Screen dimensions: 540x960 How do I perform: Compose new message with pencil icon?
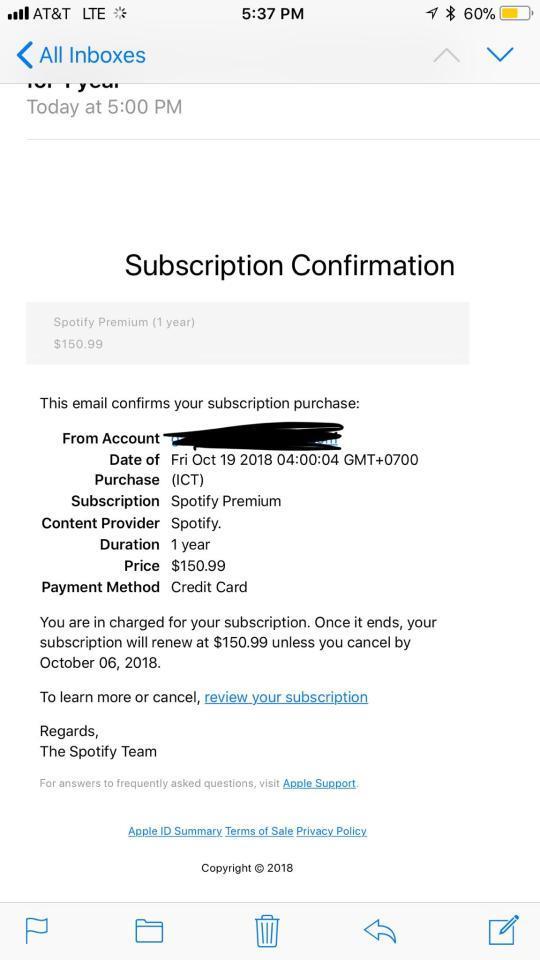(504, 930)
